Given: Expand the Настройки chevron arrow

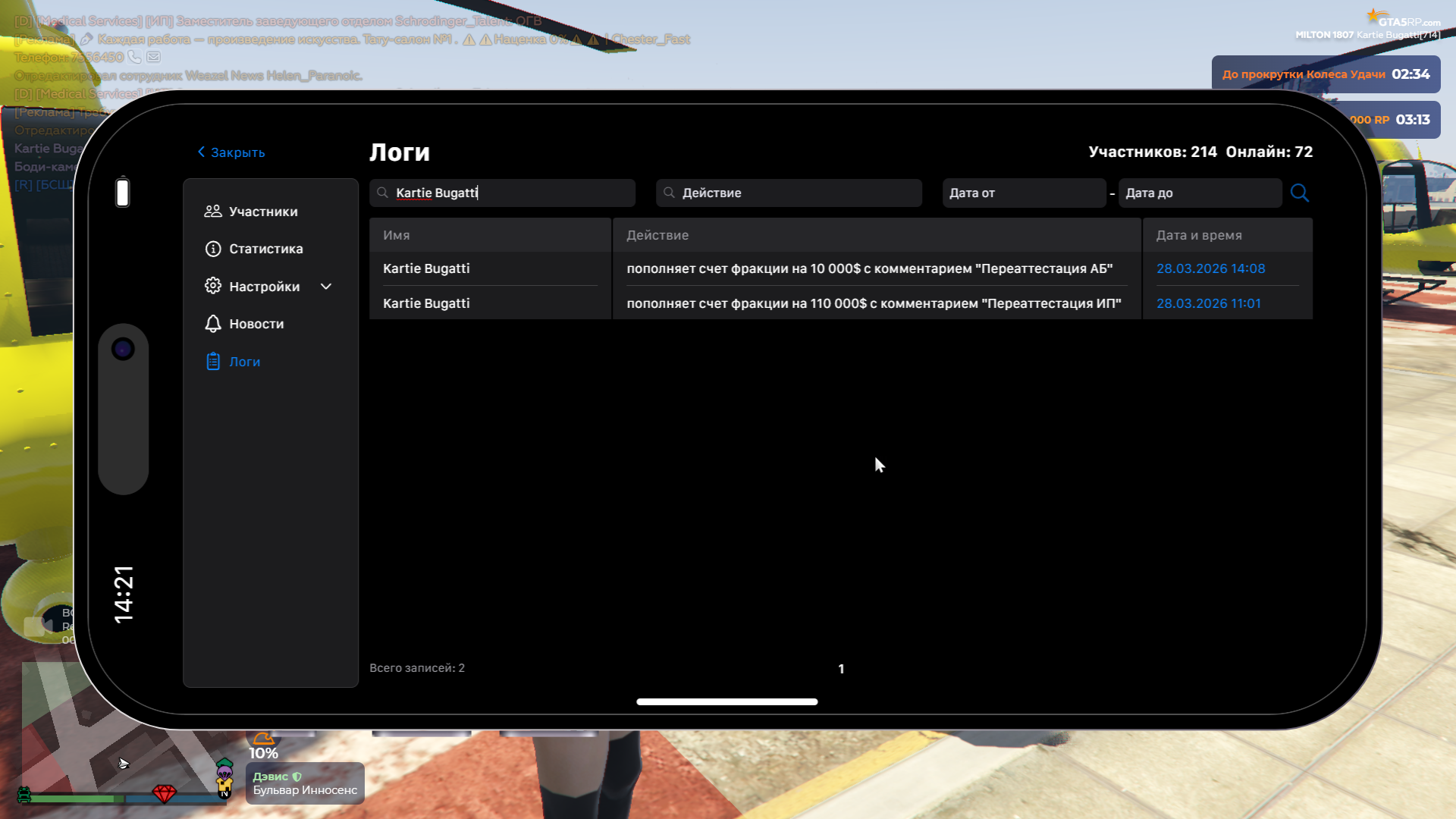Looking at the screenshot, I should point(326,287).
